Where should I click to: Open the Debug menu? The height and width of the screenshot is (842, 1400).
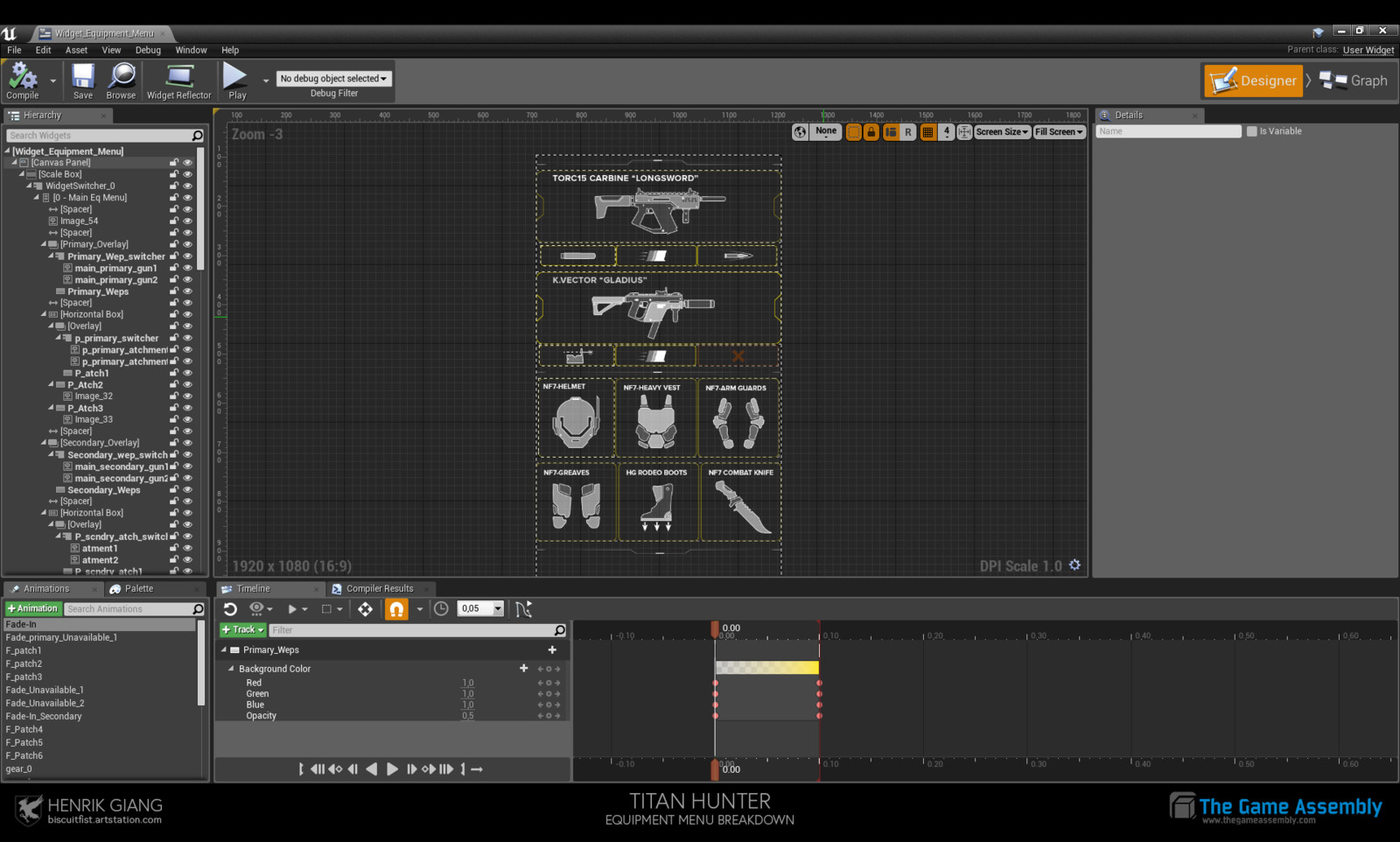tap(148, 50)
